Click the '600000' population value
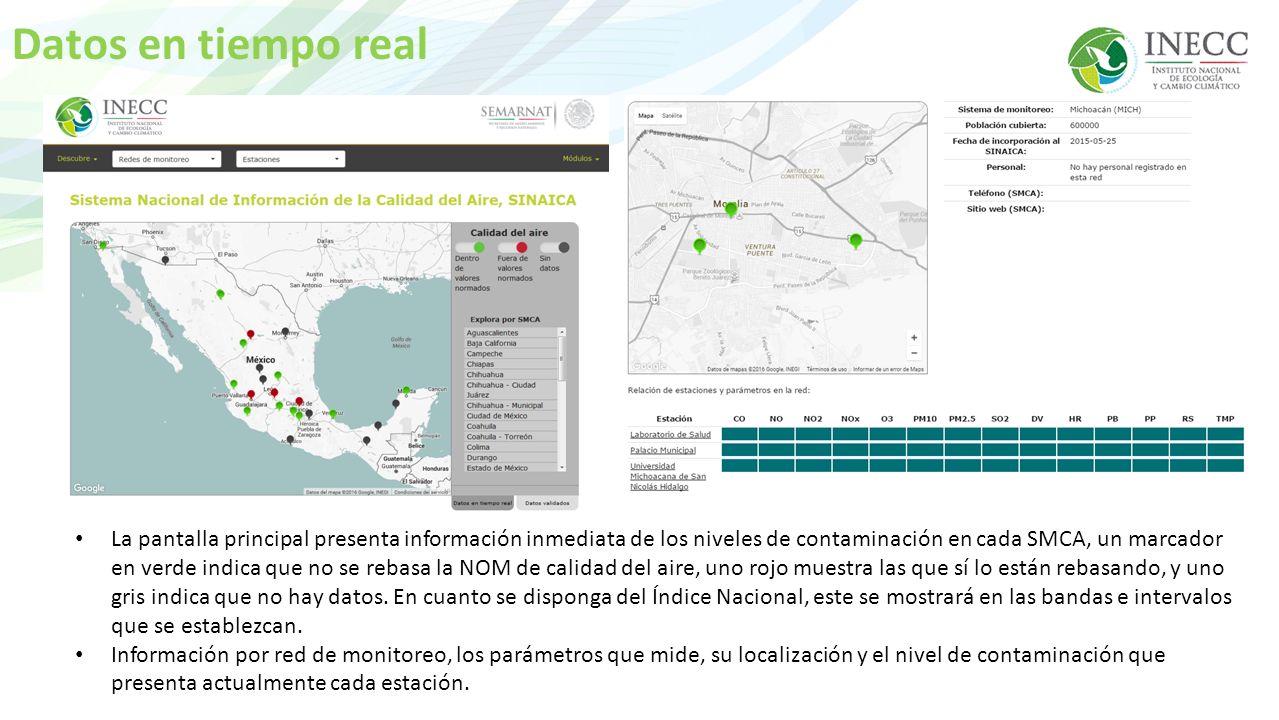 point(1084,125)
